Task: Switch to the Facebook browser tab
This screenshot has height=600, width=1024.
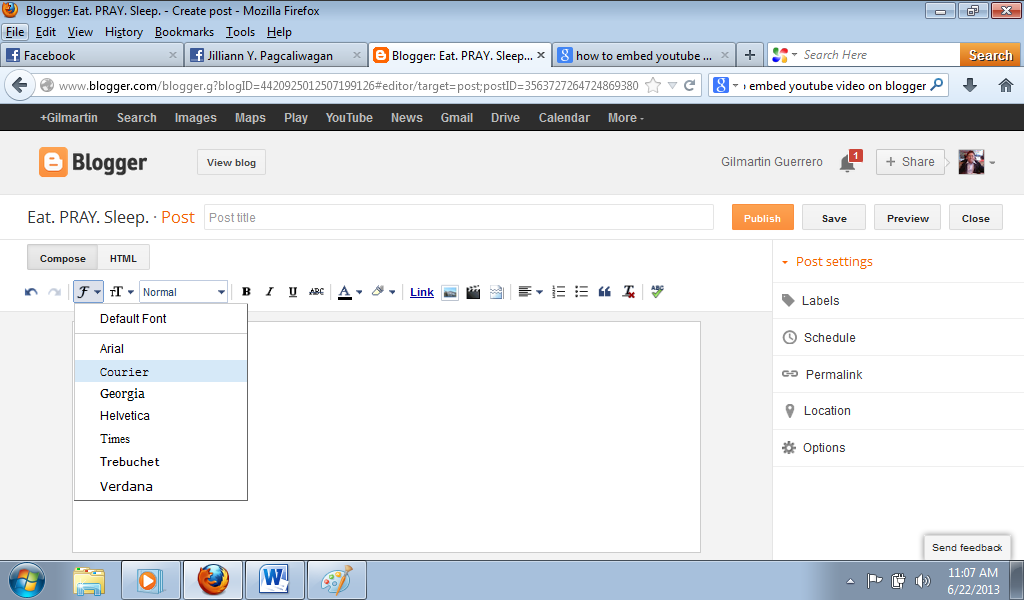Action: (x=91, y=55)
